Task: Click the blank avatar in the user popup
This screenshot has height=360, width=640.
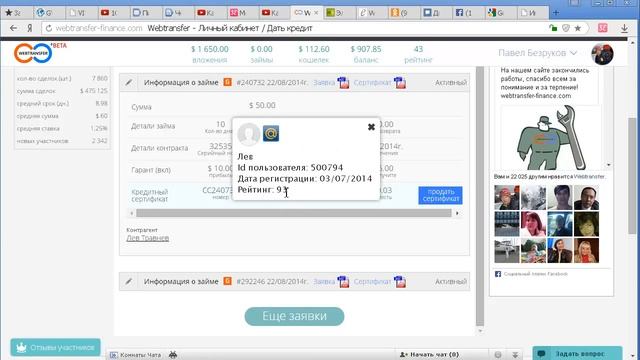Action: [x=249, y=134]
